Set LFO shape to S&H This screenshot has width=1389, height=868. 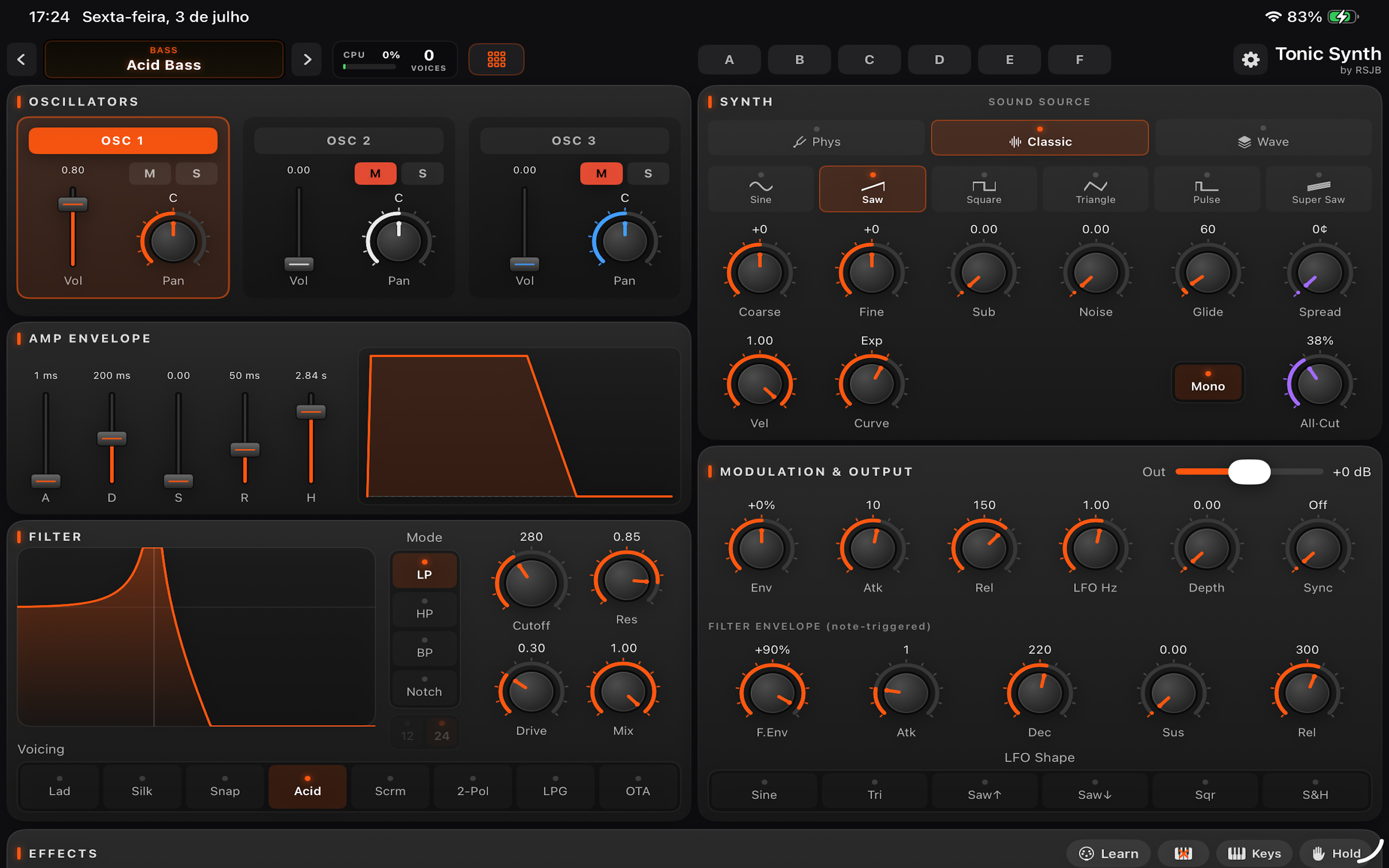(1315, 790)
